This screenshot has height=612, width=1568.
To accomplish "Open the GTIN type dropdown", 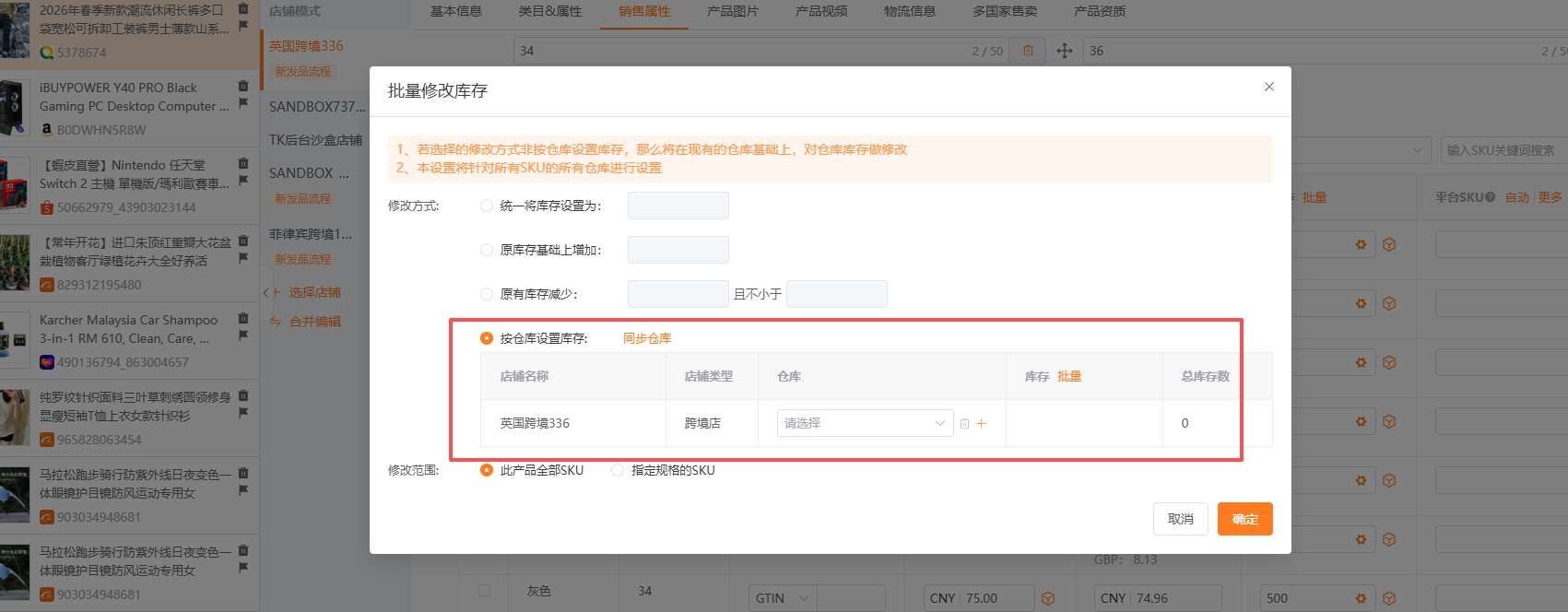I will click(782, 598).
